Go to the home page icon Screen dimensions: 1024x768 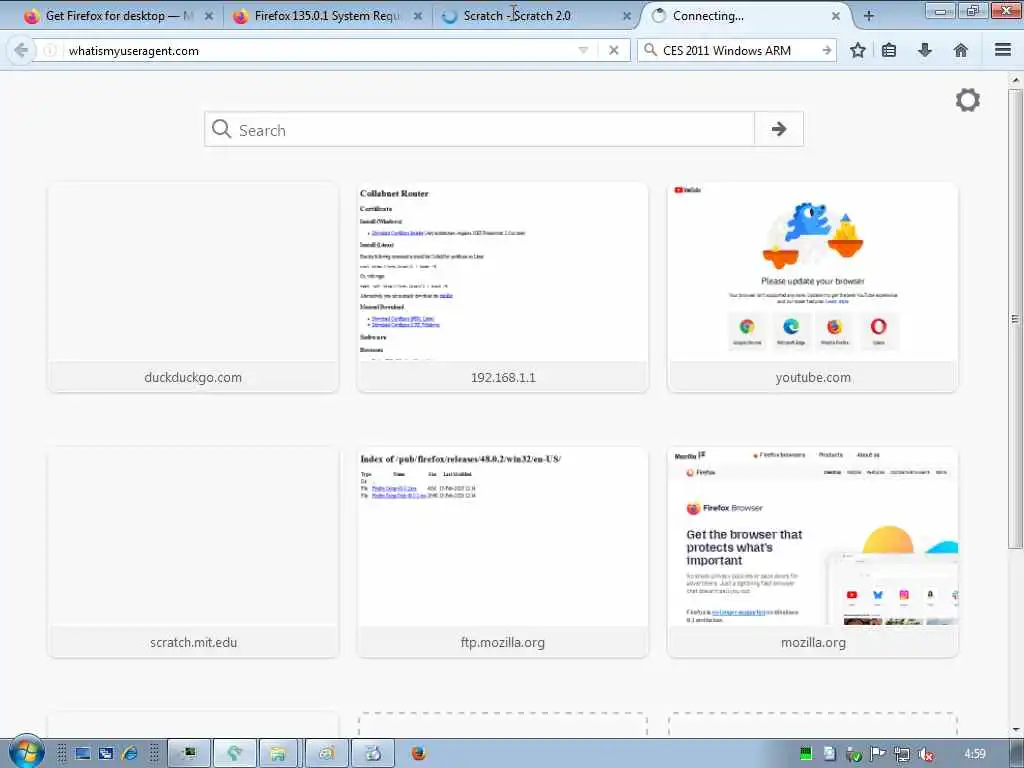coord(961,50)
